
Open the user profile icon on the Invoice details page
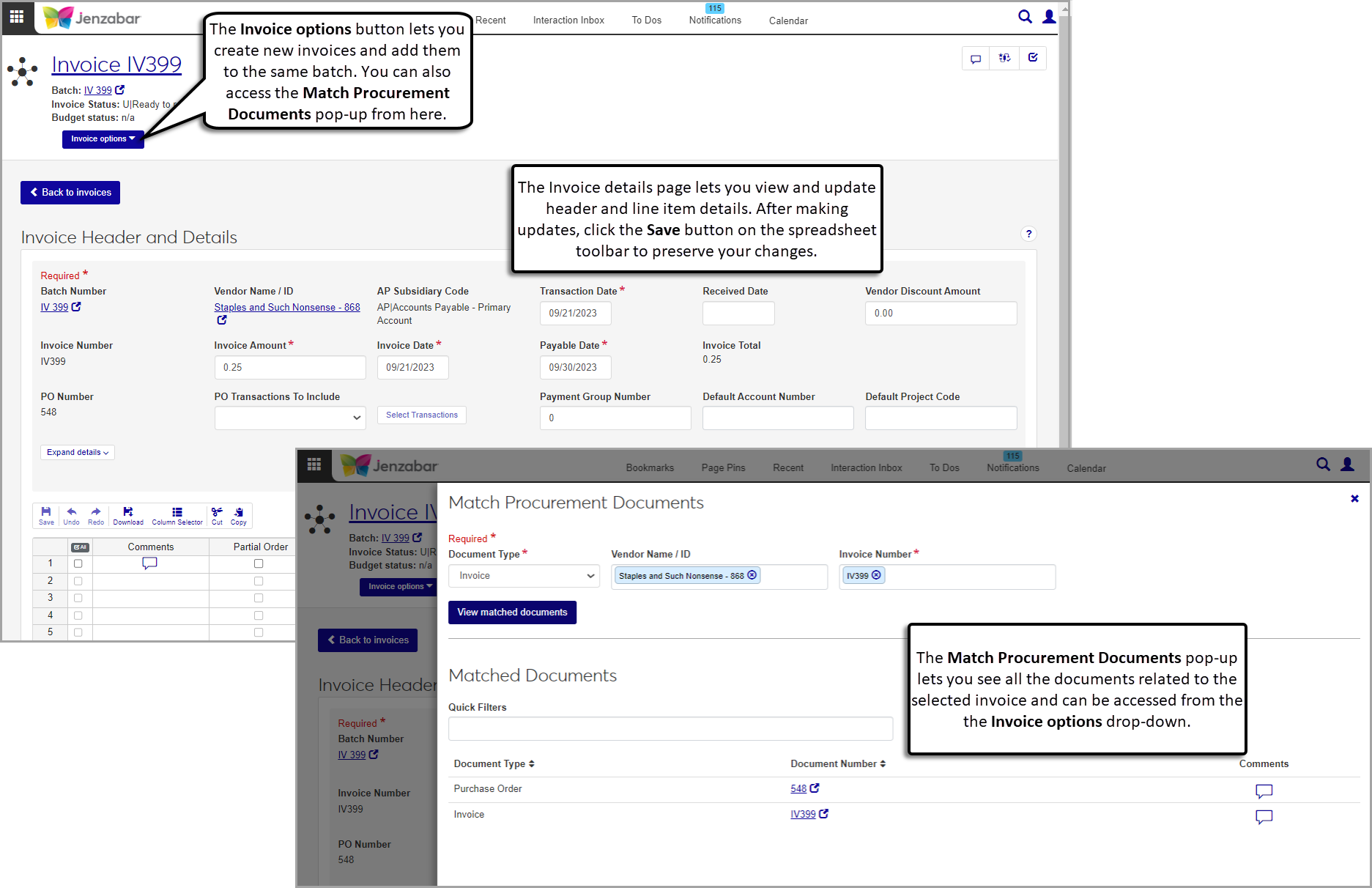click(x=1049, y=17)
